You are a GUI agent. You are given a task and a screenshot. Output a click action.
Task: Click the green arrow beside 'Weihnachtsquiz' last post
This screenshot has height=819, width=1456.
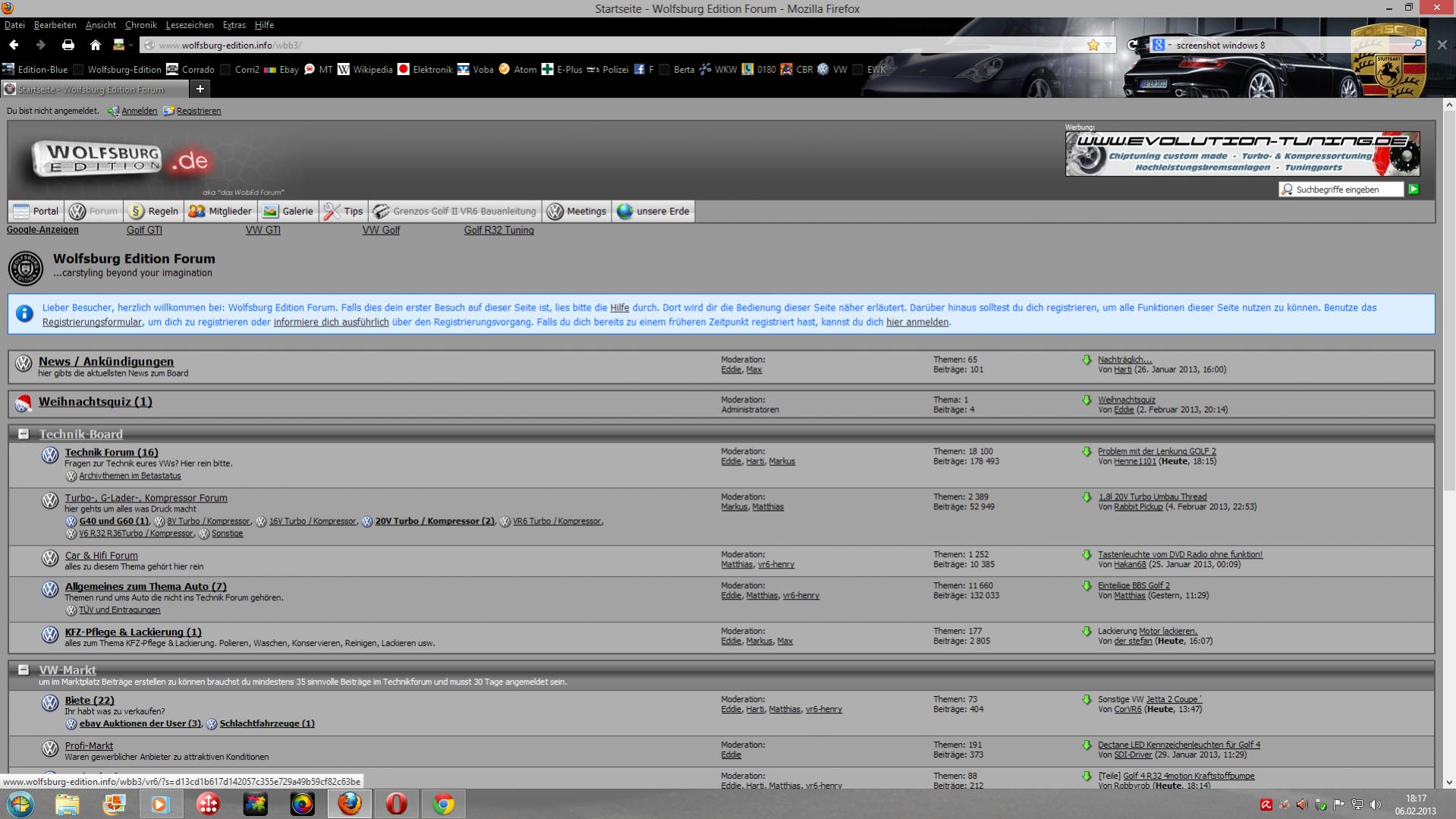pos(1086,400)
